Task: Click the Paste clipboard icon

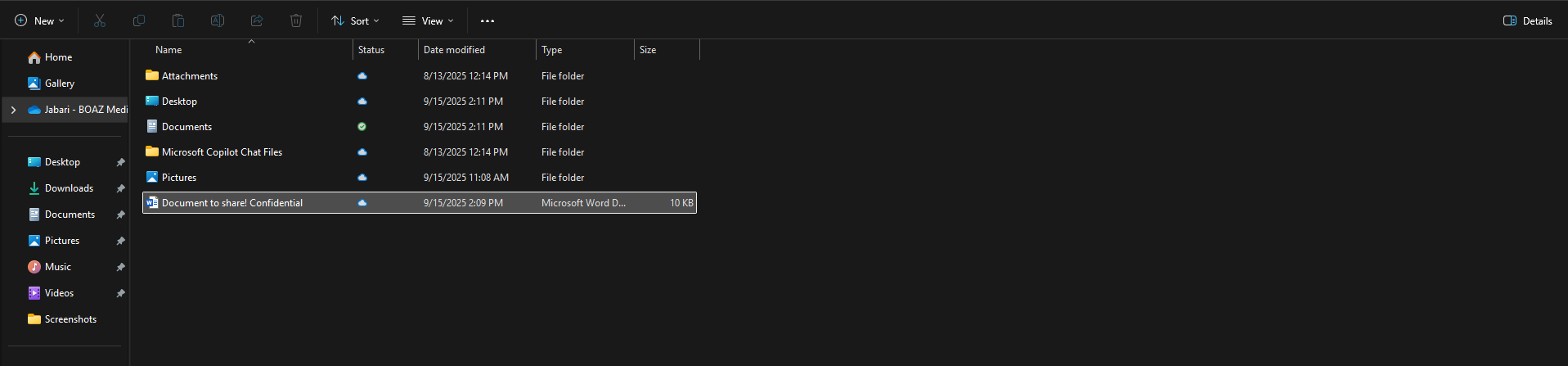Action: pos(178,20)
